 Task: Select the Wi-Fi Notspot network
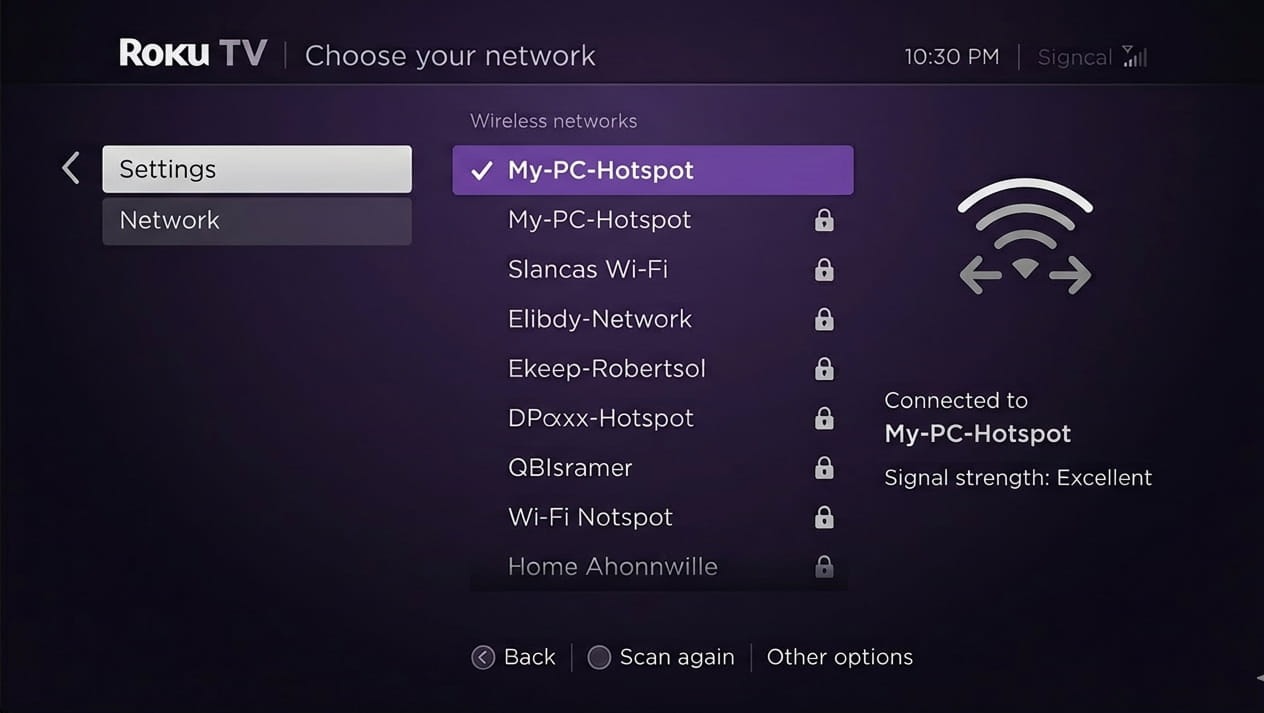(590, 517)
